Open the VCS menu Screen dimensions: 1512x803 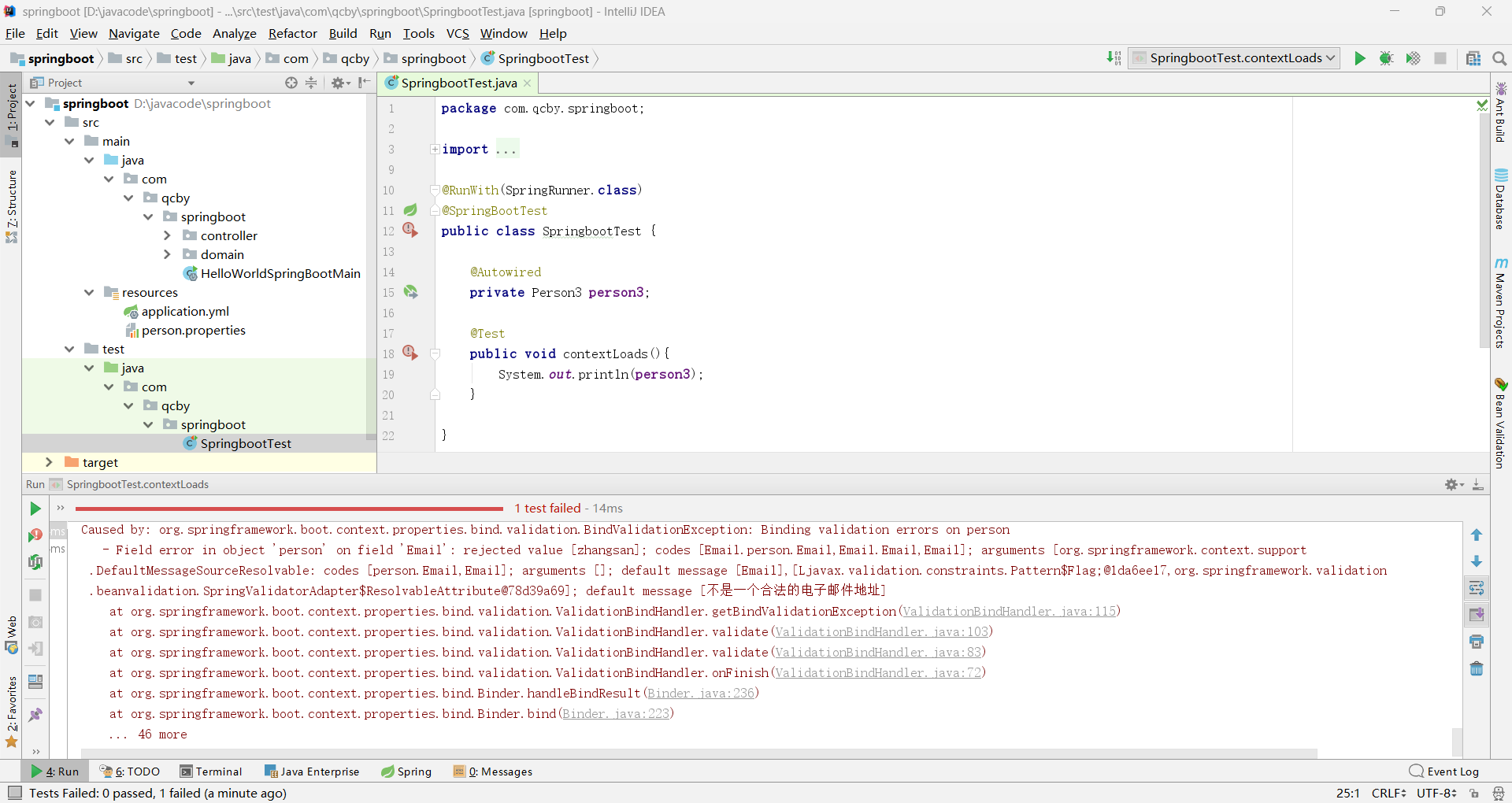(458, 34)
